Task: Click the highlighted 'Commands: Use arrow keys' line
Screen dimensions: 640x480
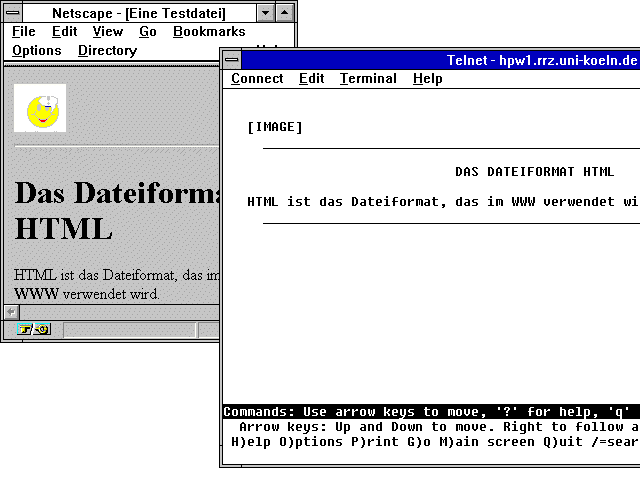Action: click(x=431, y=412)
